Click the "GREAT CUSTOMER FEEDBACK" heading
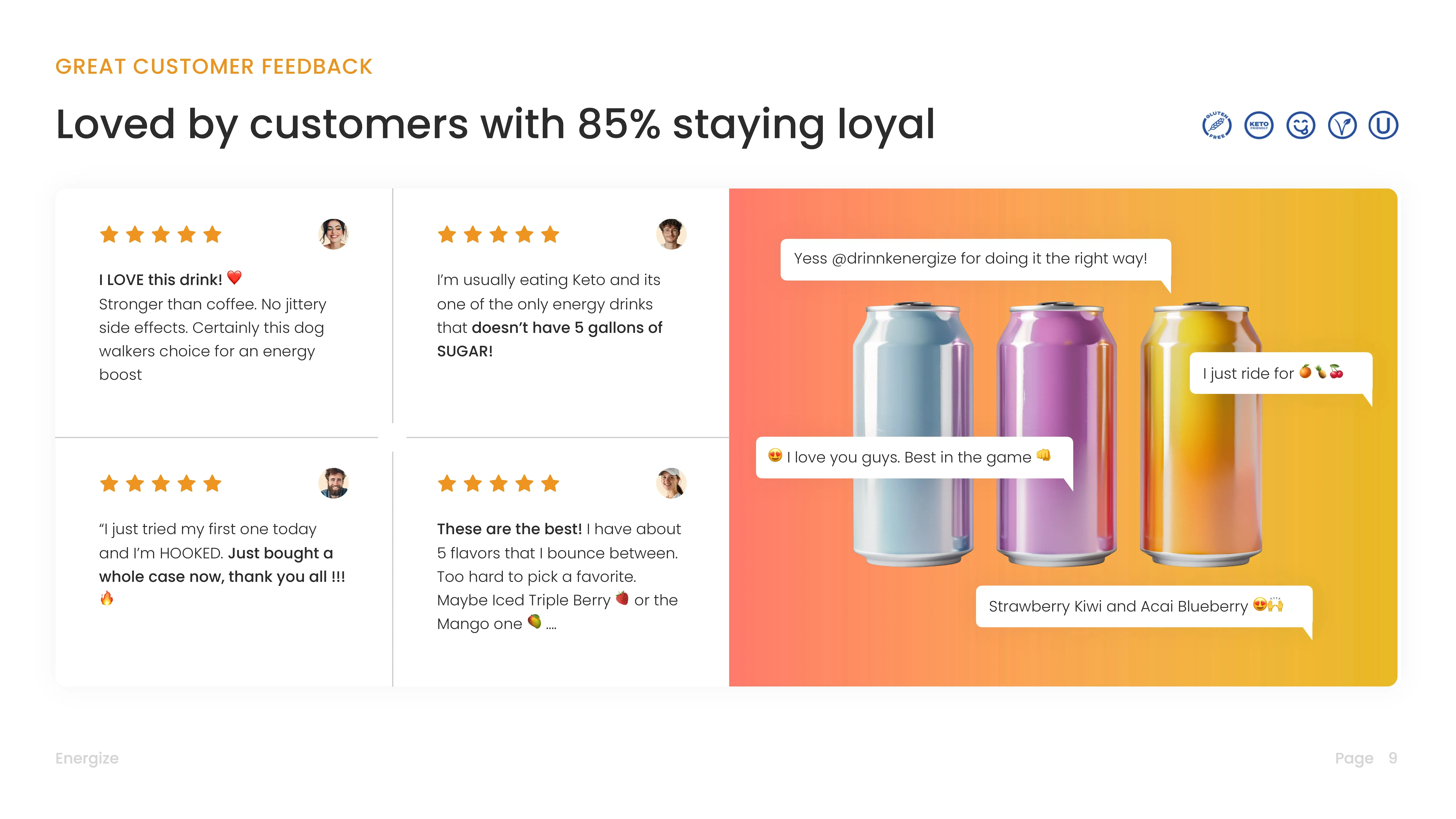Screen dimensions: 1456x819 [x=214, y=67]
